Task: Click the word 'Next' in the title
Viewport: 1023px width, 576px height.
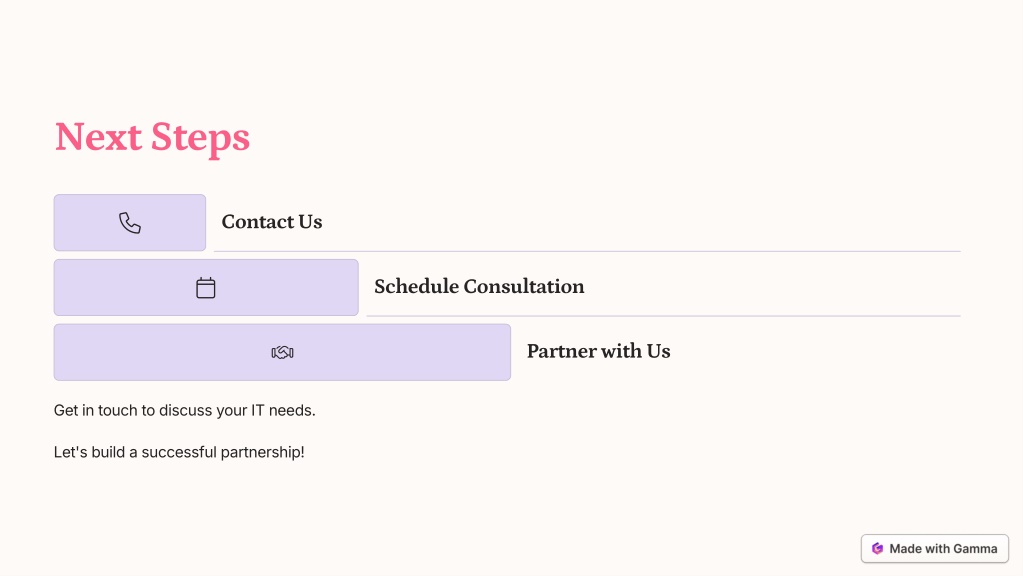Action: (x=99, y=137)
